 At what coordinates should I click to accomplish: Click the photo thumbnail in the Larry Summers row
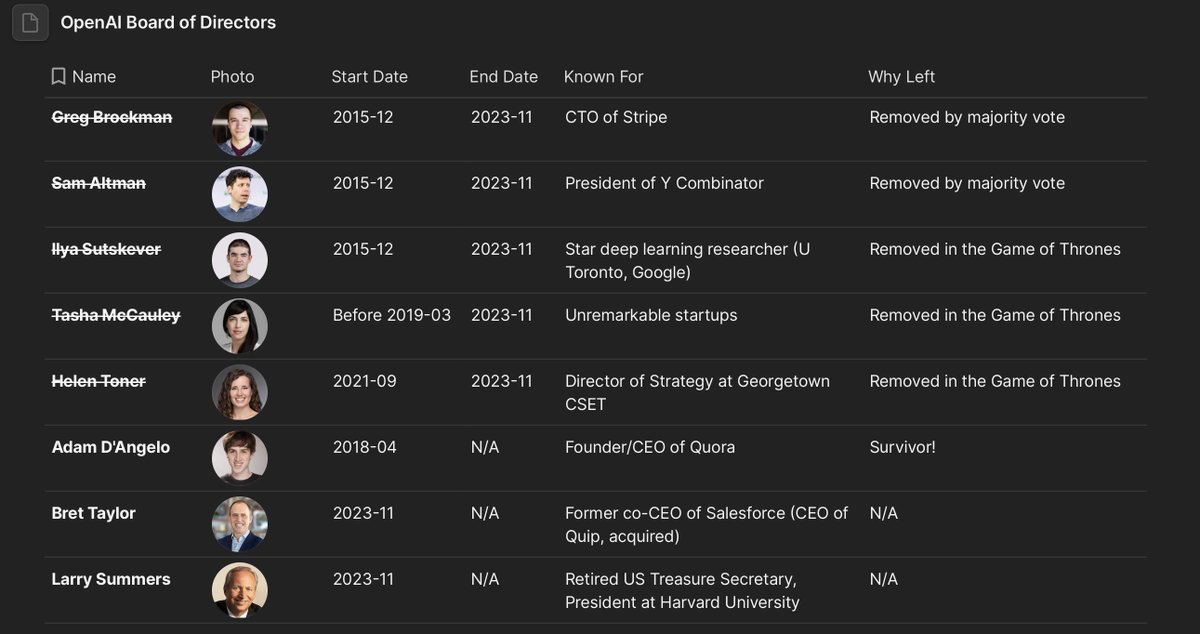240,590
